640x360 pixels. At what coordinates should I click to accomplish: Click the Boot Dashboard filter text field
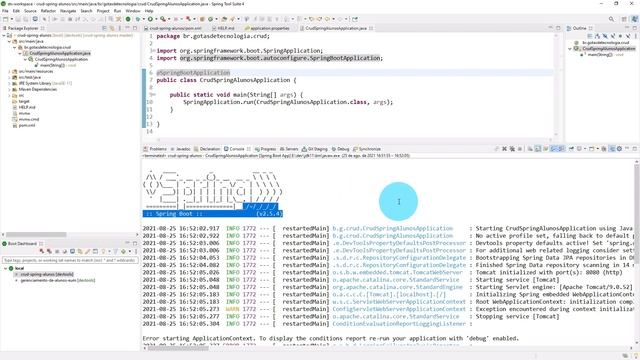[70, 260]
